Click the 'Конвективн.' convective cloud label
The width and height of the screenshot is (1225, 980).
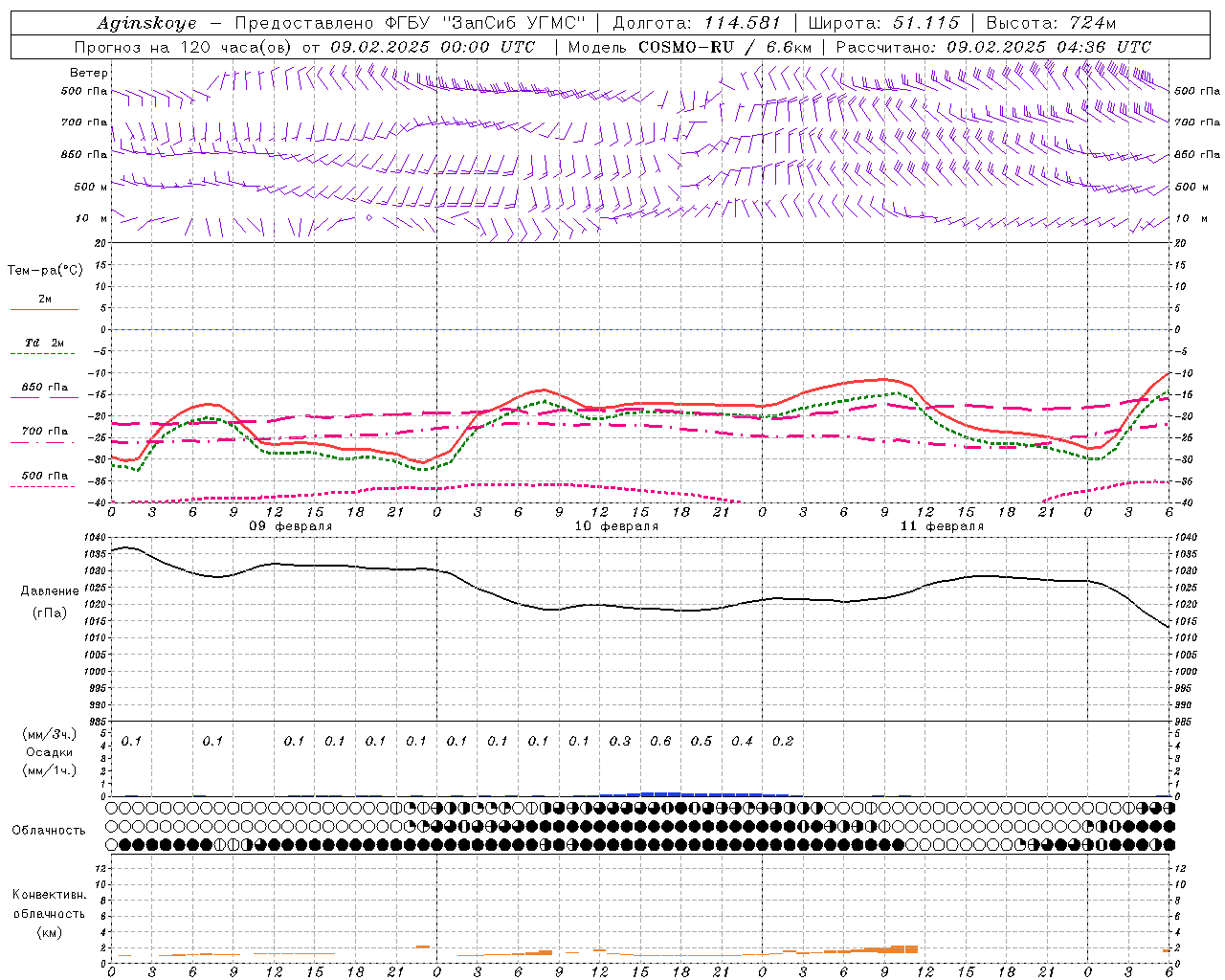tap(50, 895)
